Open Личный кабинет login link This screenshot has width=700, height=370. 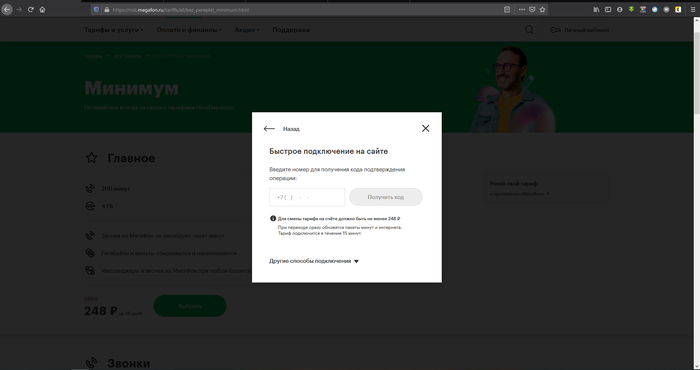click(579, 30)
